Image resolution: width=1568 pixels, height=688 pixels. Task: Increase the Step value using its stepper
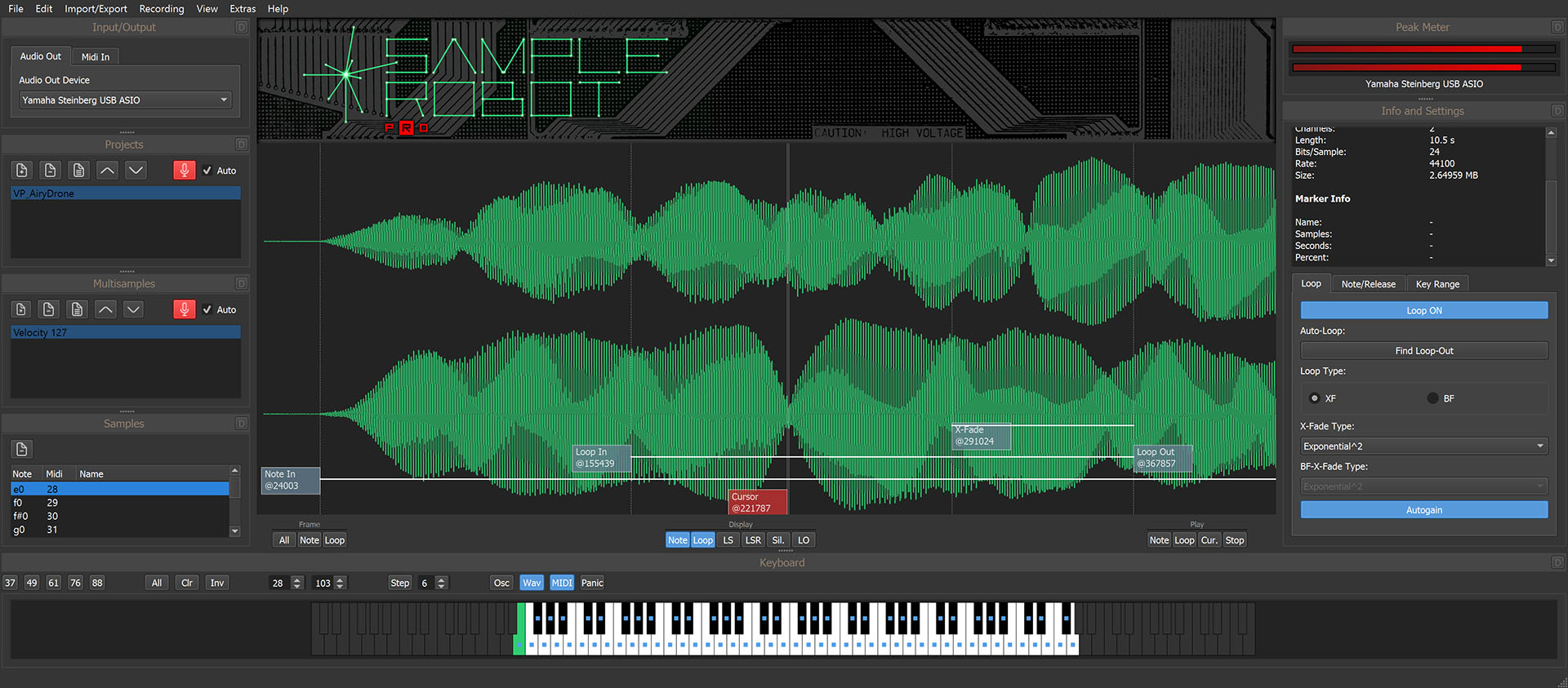coord(442,579)
